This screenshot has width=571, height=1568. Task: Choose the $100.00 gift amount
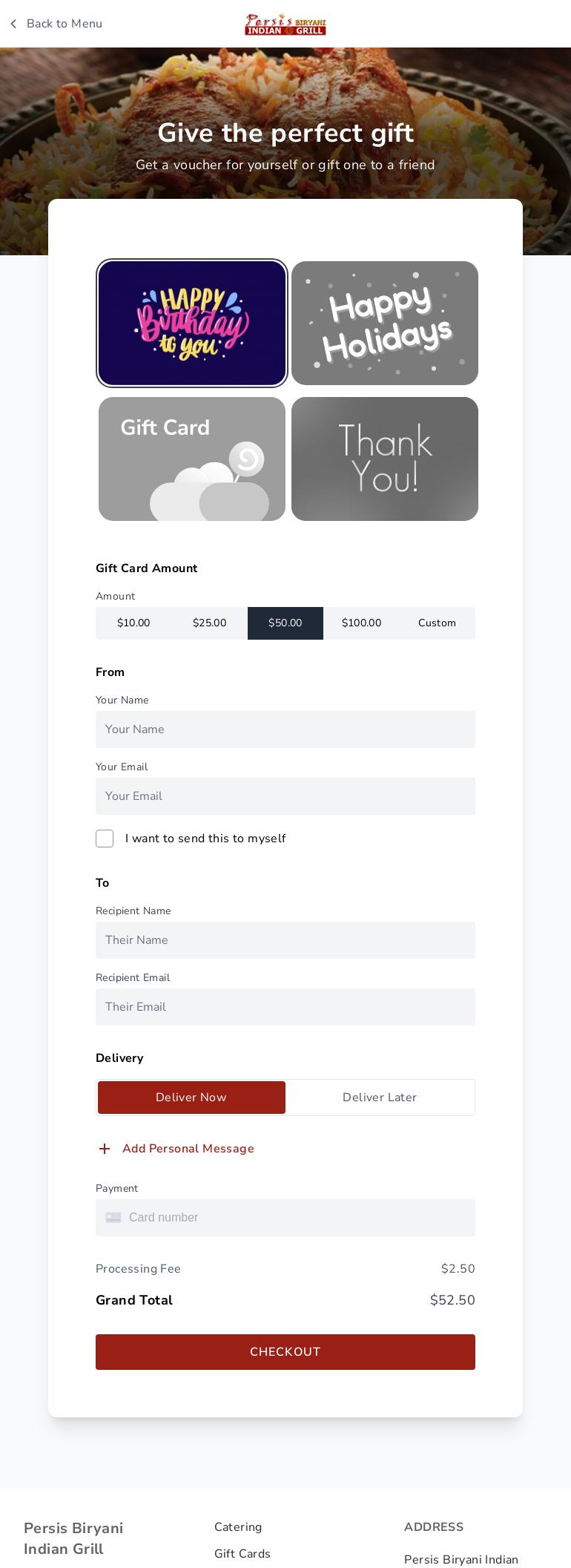click(x=361, y=623)
